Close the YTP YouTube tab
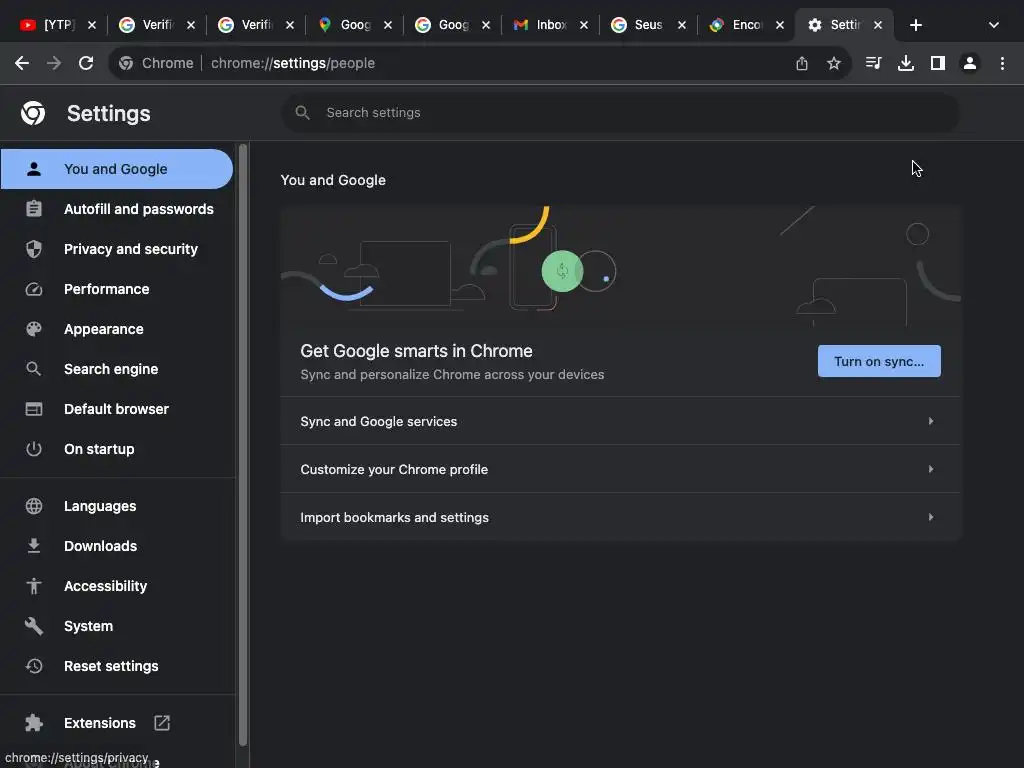Viewport: 1024px width, 768px height. [x=91, y=25]
